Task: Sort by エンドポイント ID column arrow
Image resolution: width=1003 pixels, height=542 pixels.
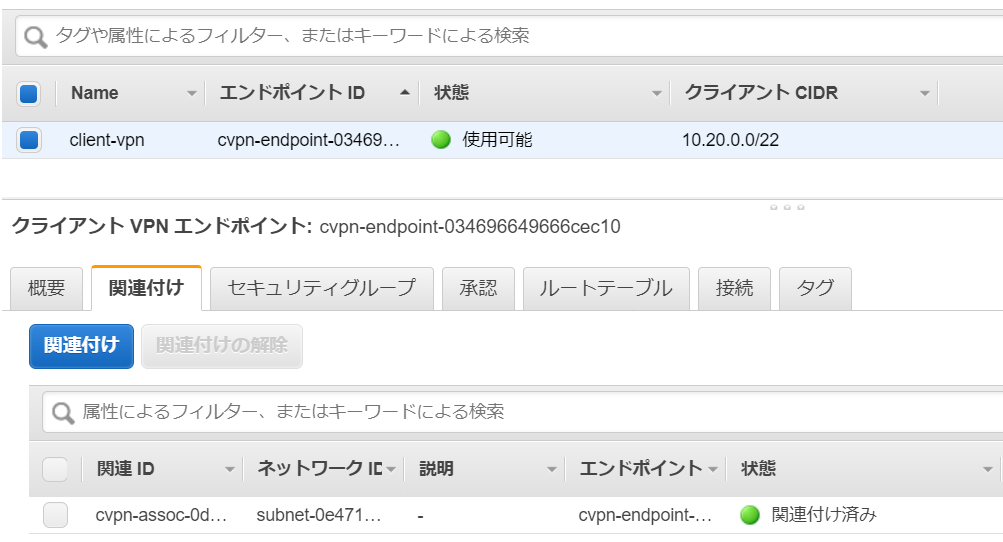Action: coord(404,92)
